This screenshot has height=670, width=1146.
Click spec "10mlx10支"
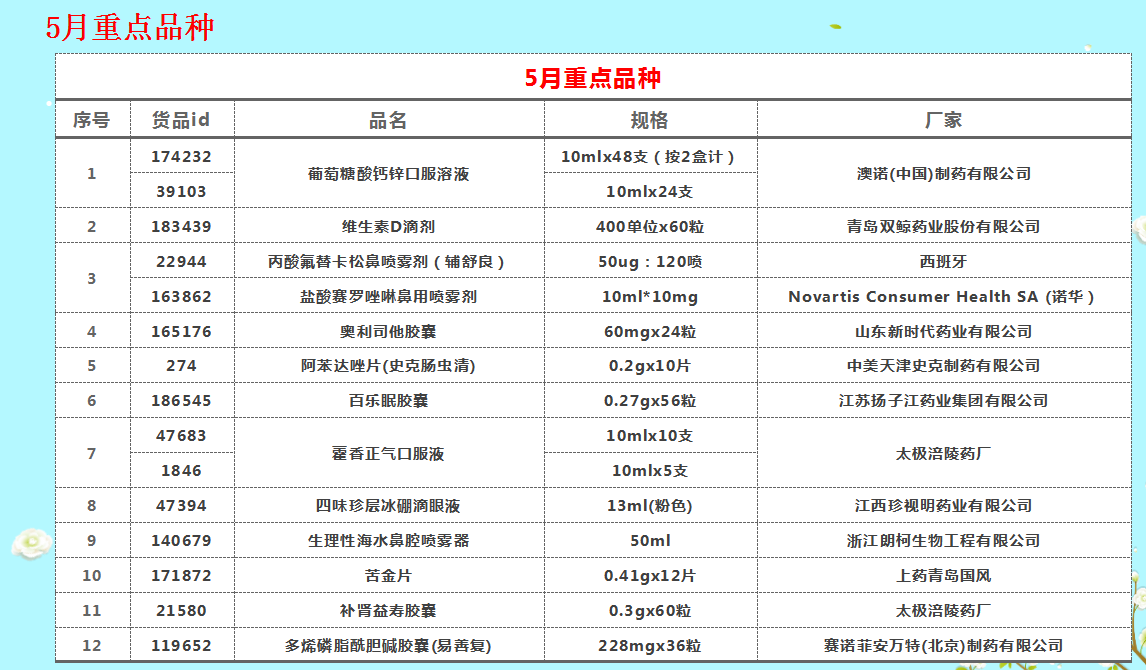(x=650, y=435)
